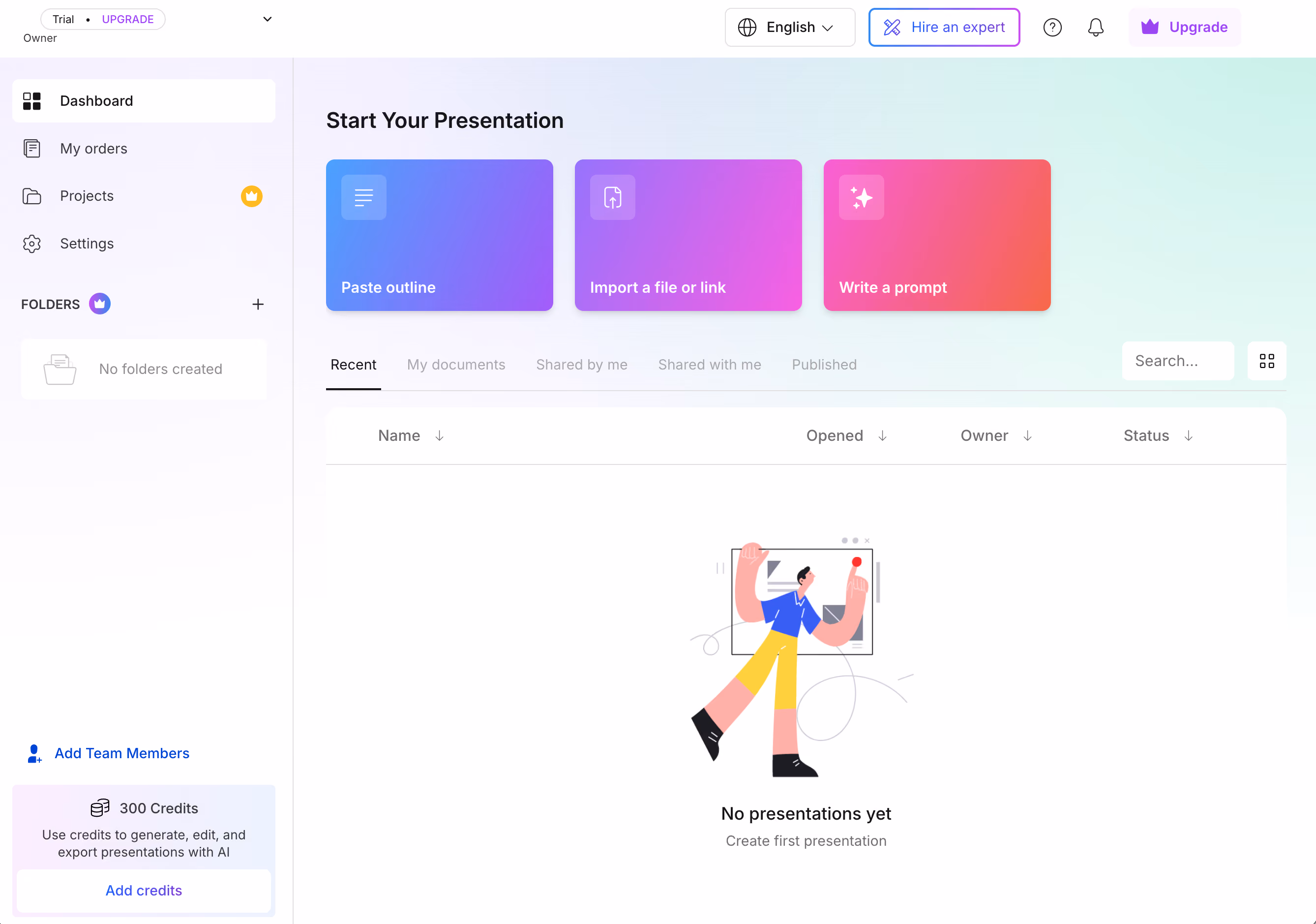Open the Settings gear icon
This screenshot has width=1316, height=924.
pos(31,244)
